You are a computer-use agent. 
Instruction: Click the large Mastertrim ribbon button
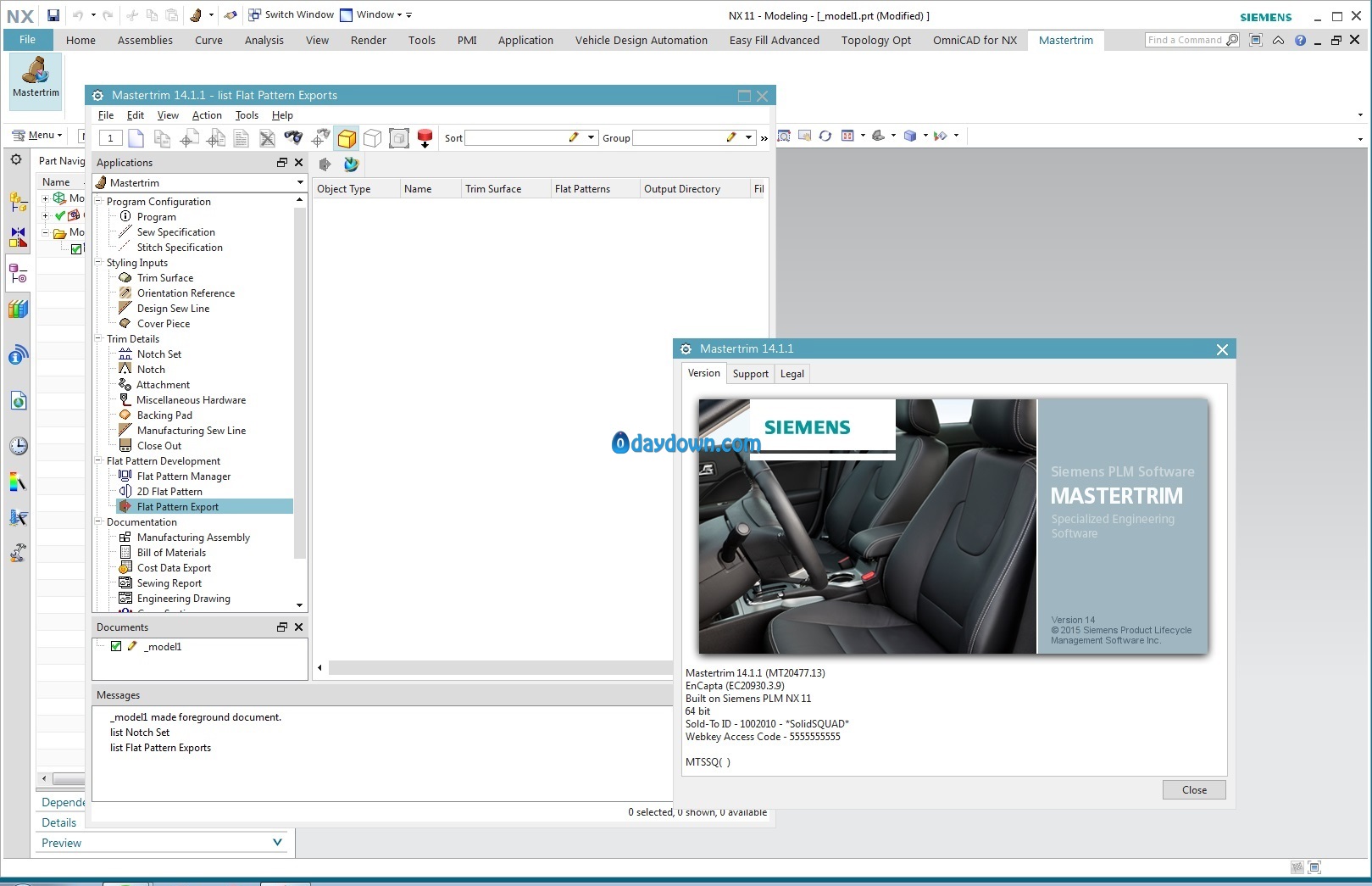[x=36, y=81]
